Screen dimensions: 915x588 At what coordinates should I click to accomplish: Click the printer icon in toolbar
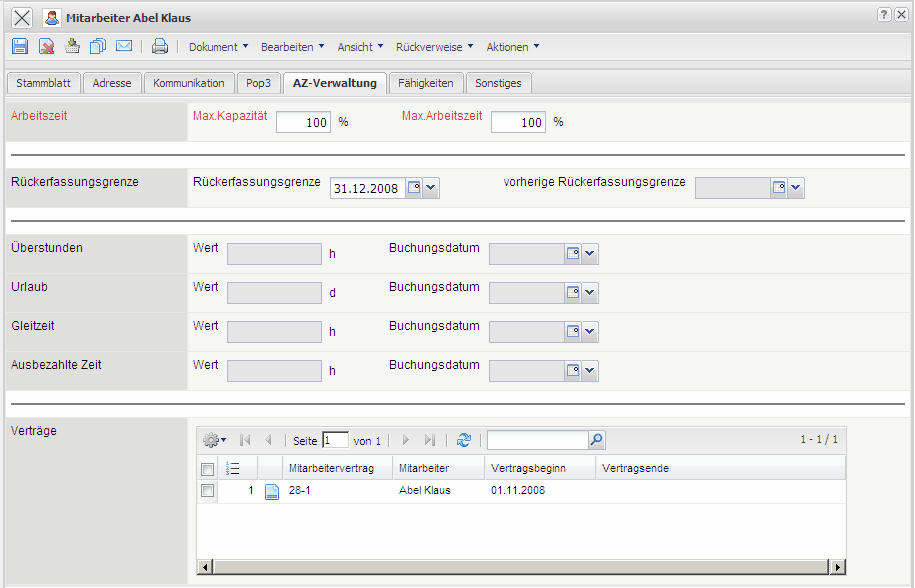(x=160, y=46)
